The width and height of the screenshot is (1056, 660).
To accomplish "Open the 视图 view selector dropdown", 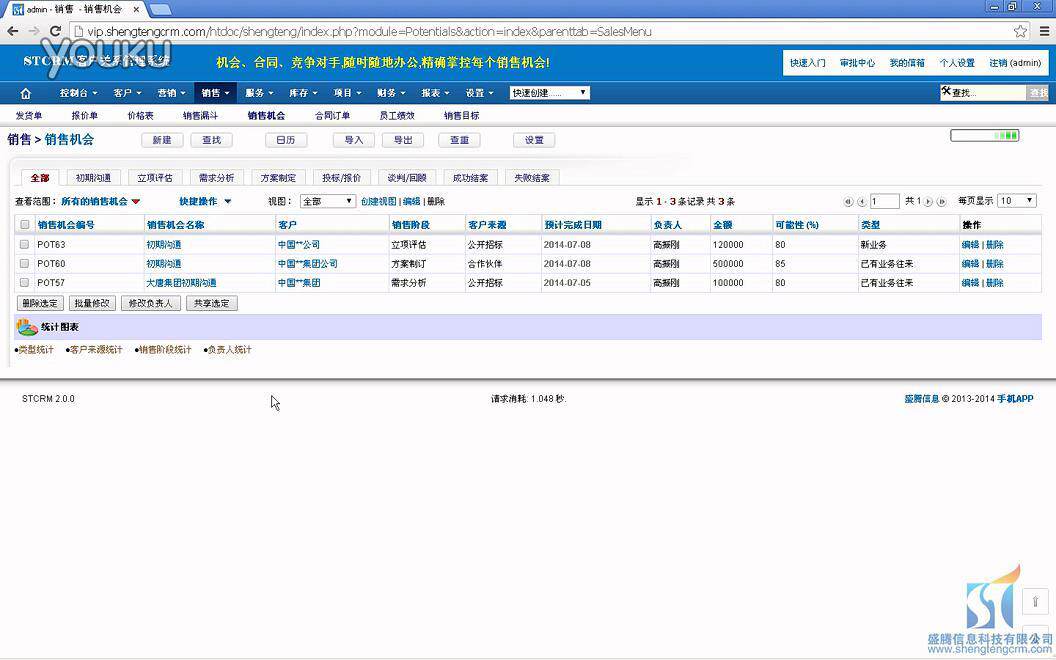I will tap(327, 200).
